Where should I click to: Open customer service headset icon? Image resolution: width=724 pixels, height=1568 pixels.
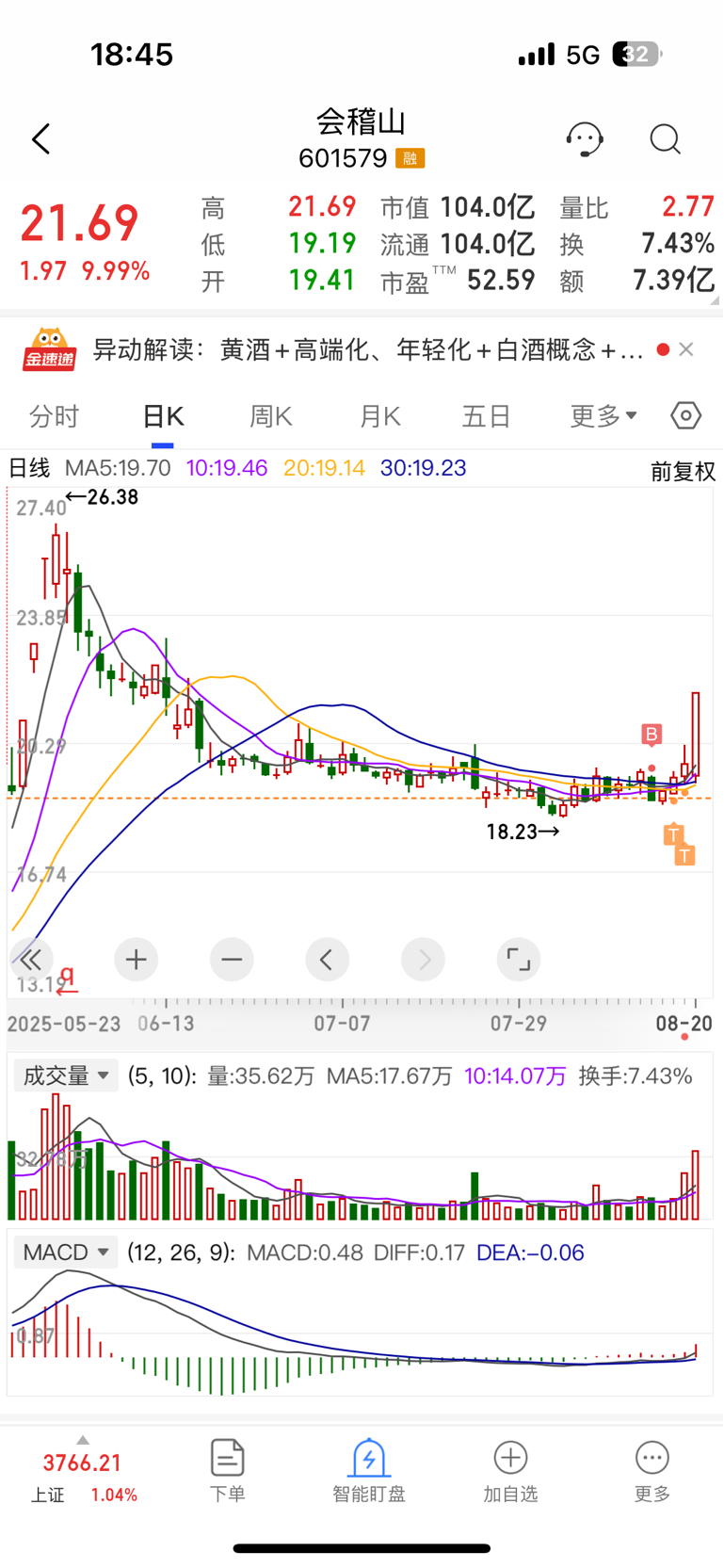584,139
